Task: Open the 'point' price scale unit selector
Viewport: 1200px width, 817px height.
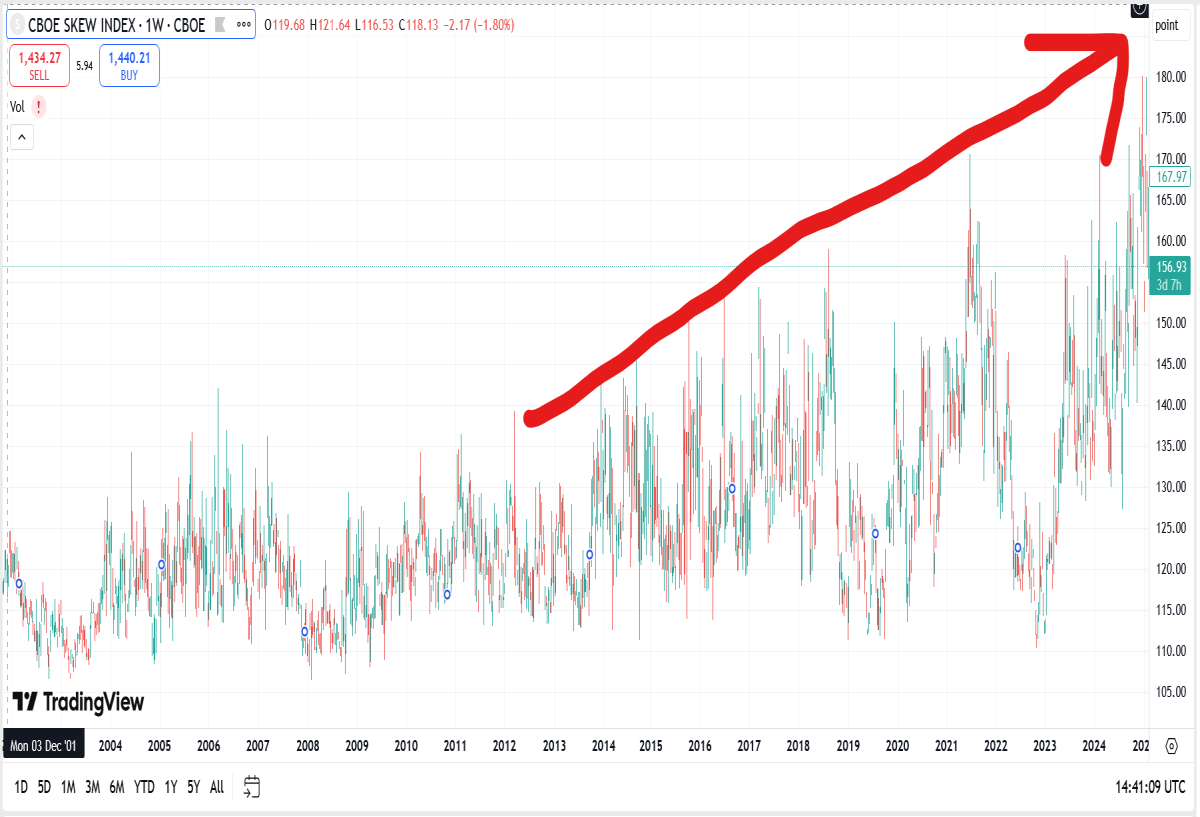Action: (1166, 26)
